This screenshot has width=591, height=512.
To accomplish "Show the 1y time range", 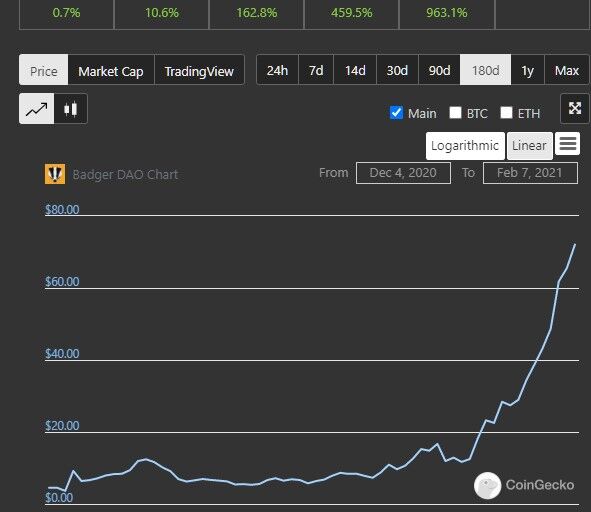I will click(528, 70).
